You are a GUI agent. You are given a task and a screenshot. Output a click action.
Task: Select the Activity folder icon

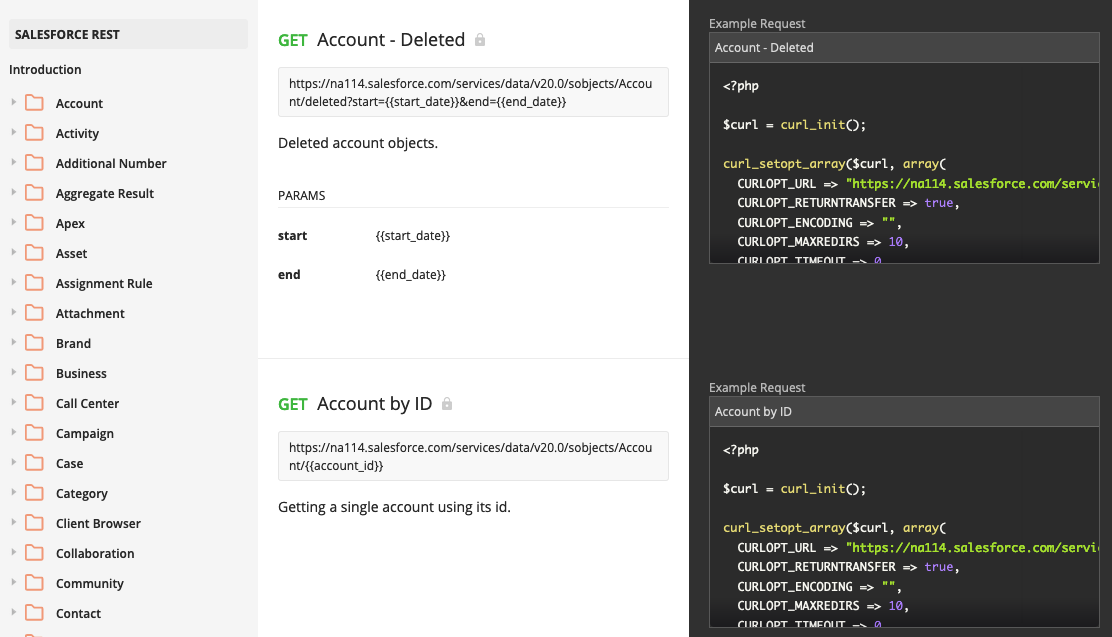[34, 133]
